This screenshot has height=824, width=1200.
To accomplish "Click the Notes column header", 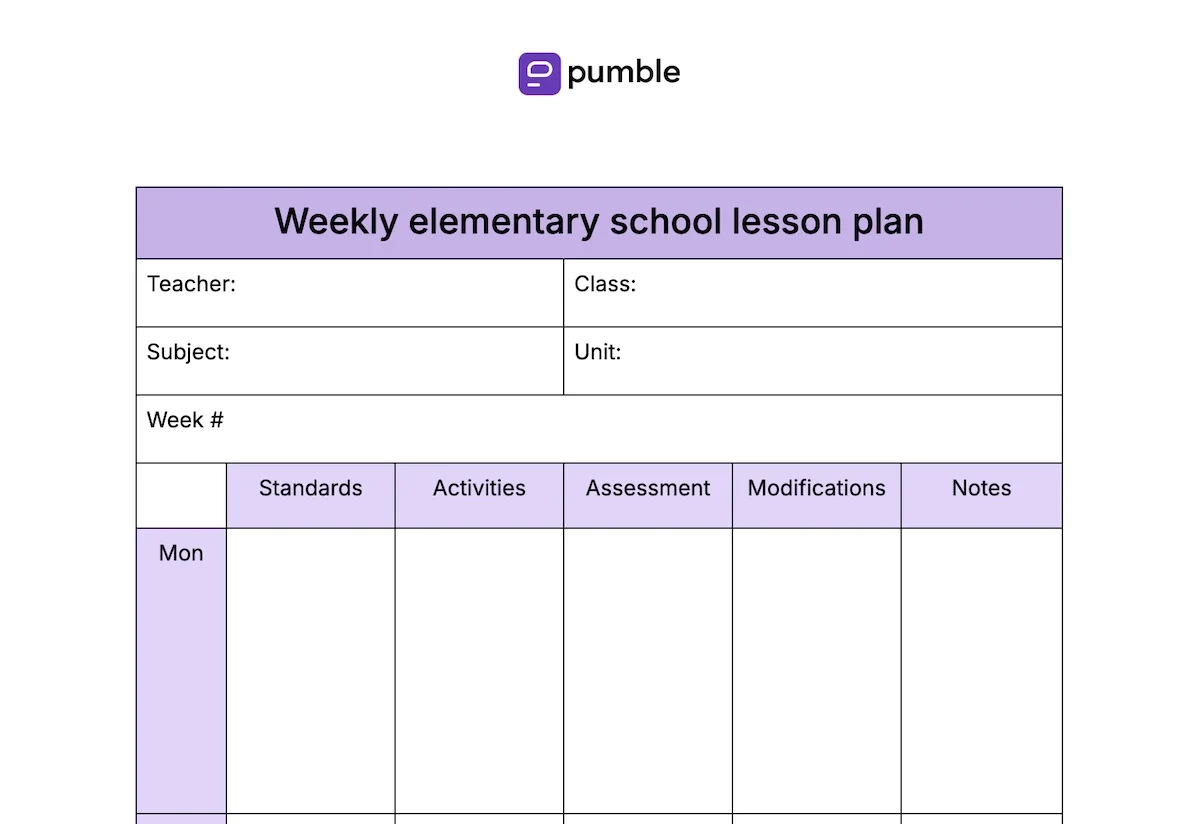I will (981, 489).
